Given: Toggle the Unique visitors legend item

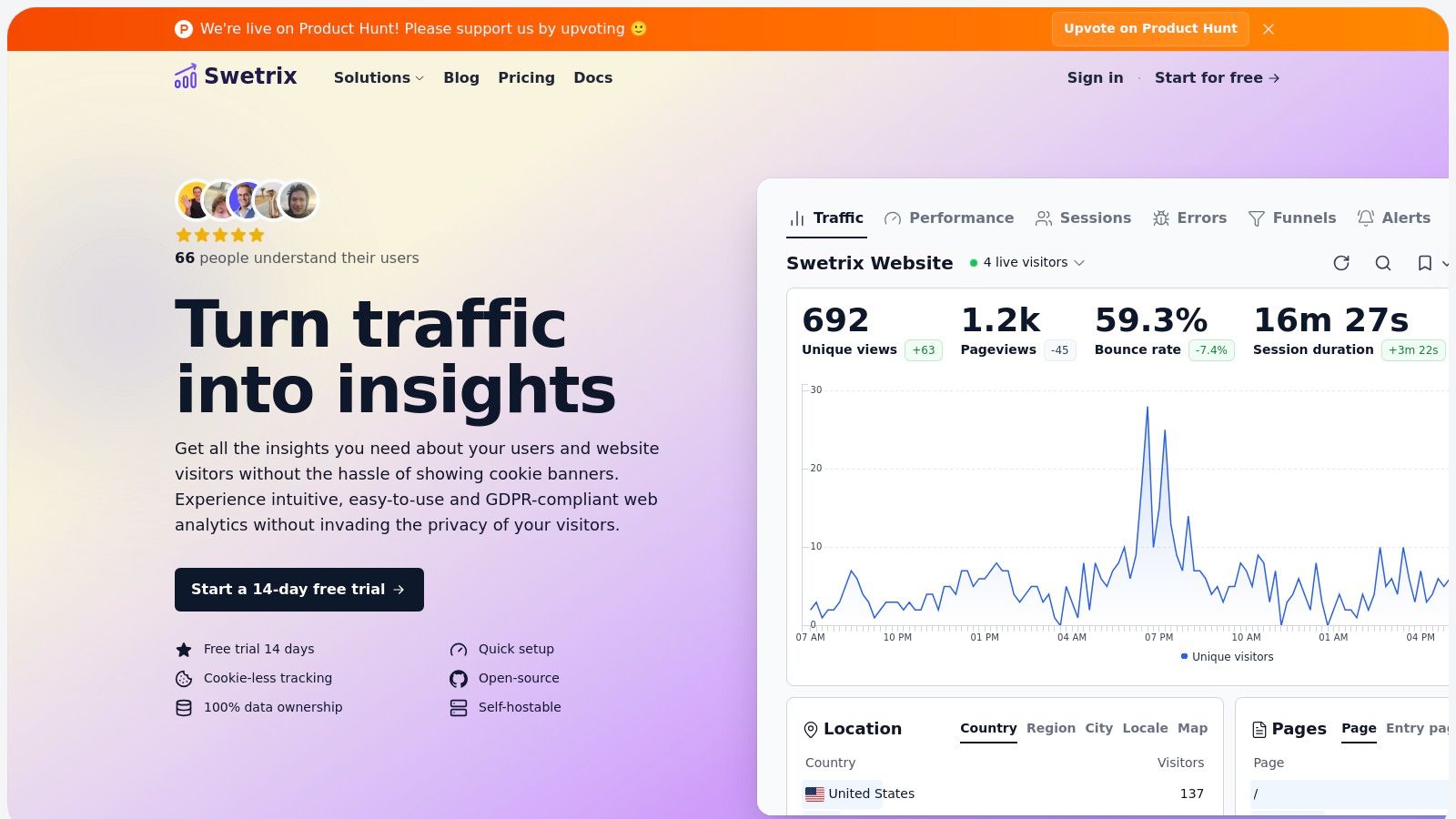Looking at the screenshot, I should coord(1227,657).
